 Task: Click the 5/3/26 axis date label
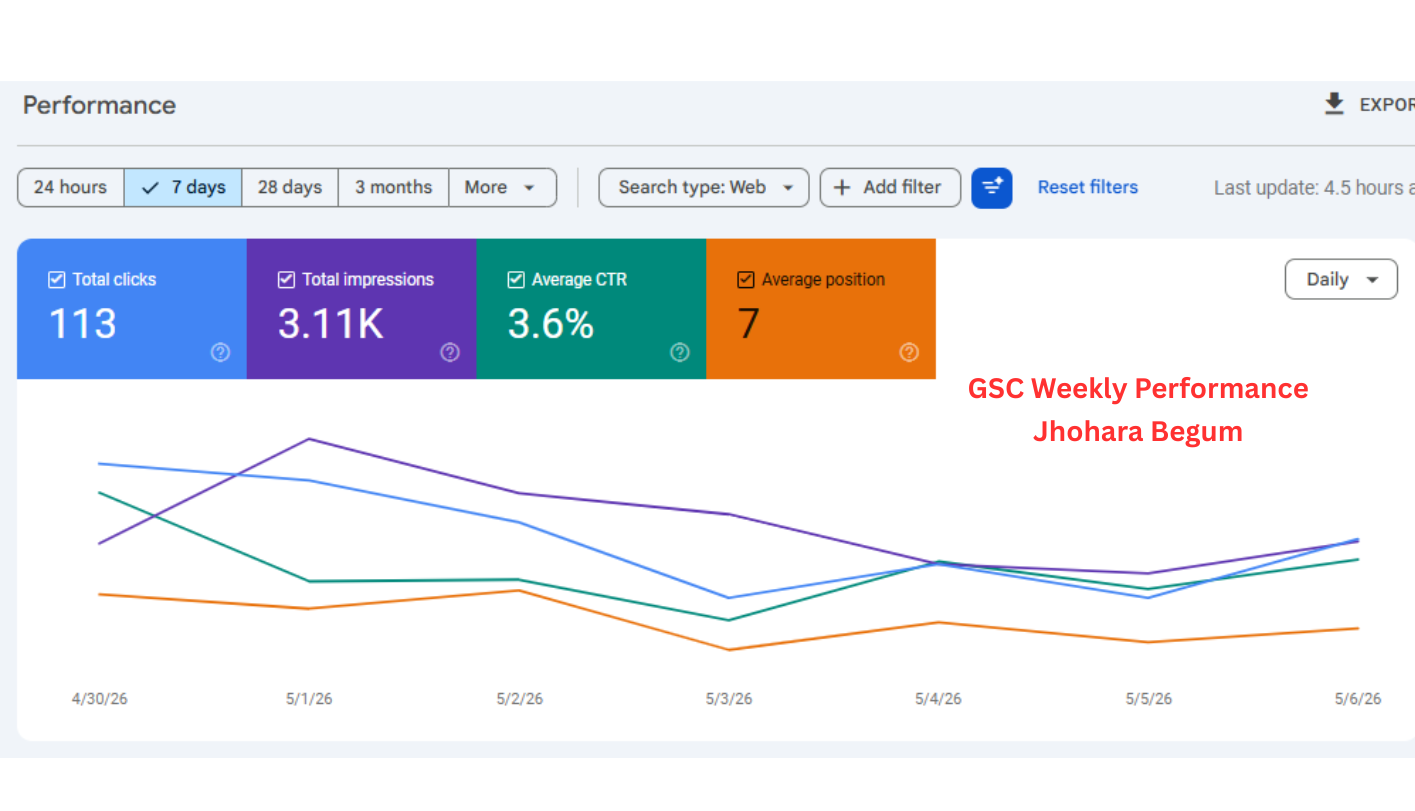pyautogui.click(x=728, y=698)
